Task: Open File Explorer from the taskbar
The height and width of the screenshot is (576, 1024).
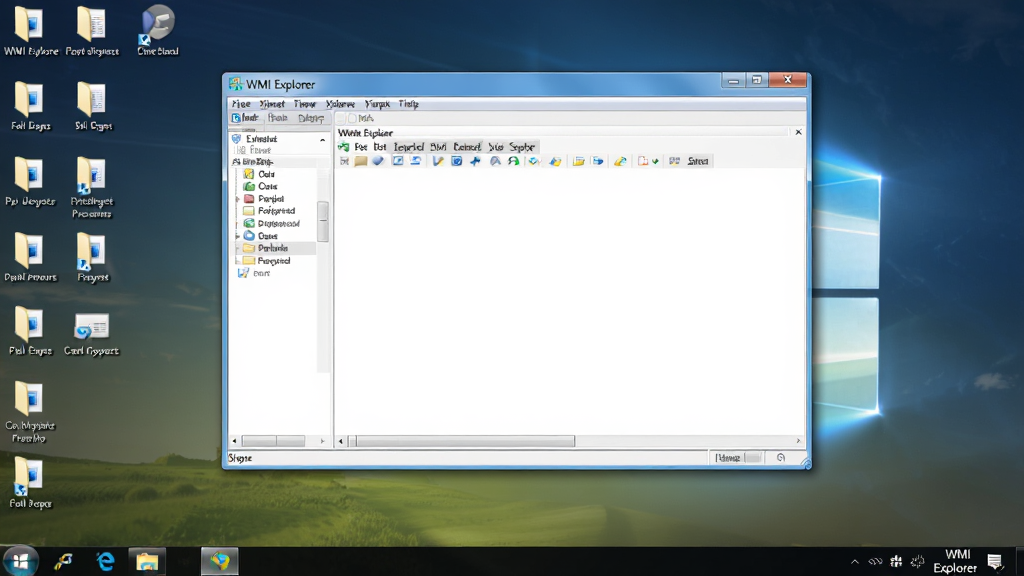Action: tap(147, 561)
